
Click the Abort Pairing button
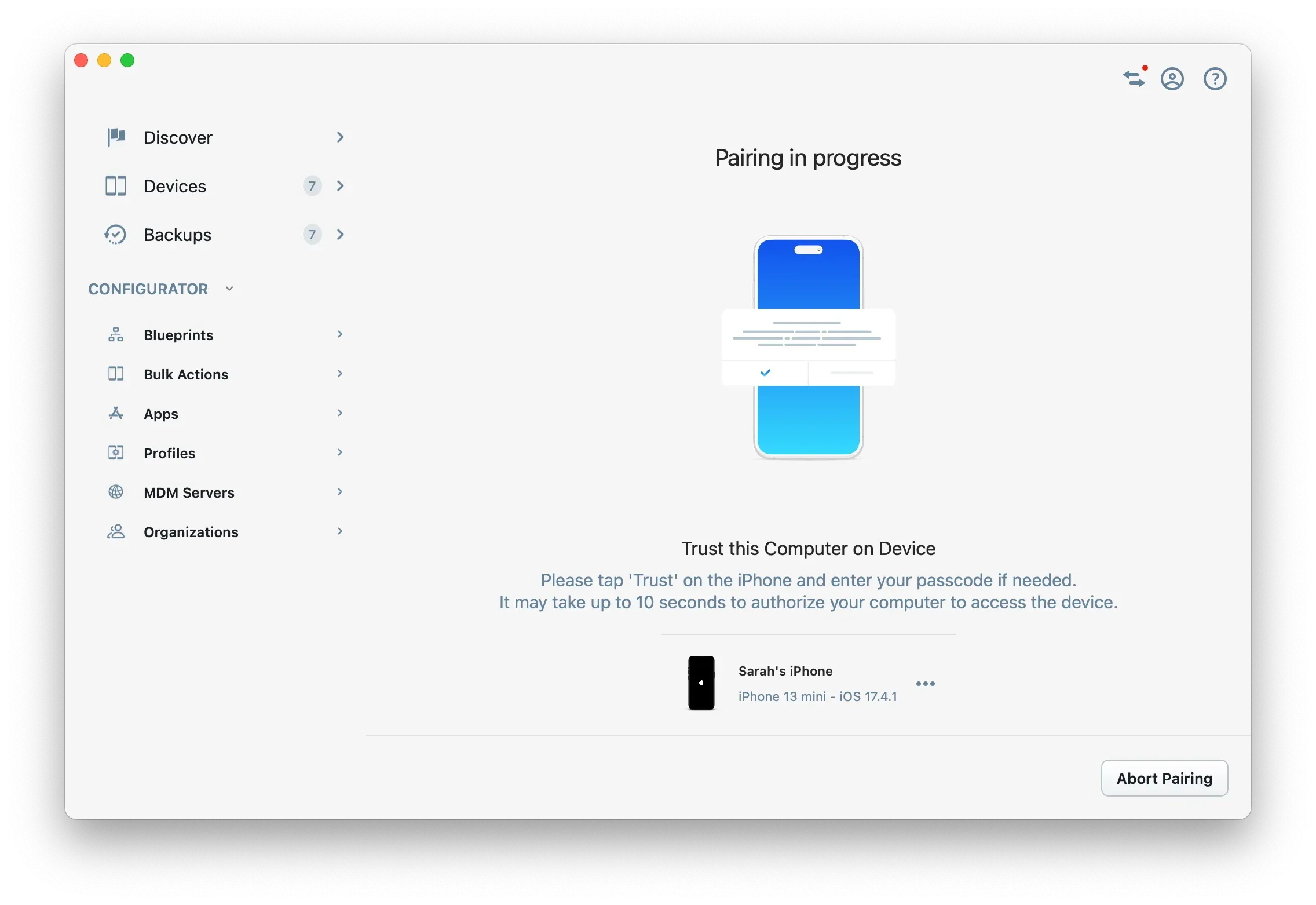click(1164, 778)
